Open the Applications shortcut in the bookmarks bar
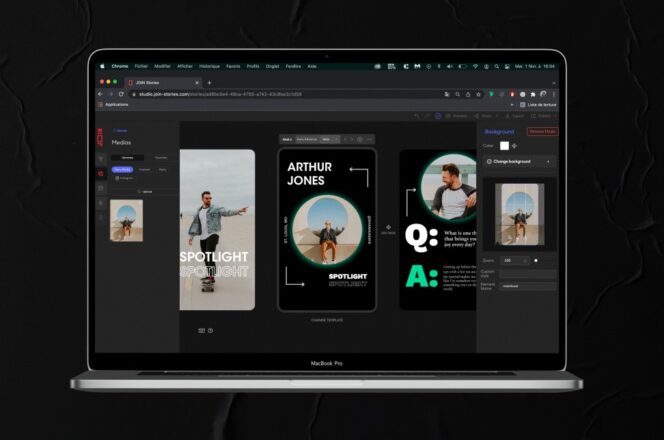664x440 pixels. [113, 105]
